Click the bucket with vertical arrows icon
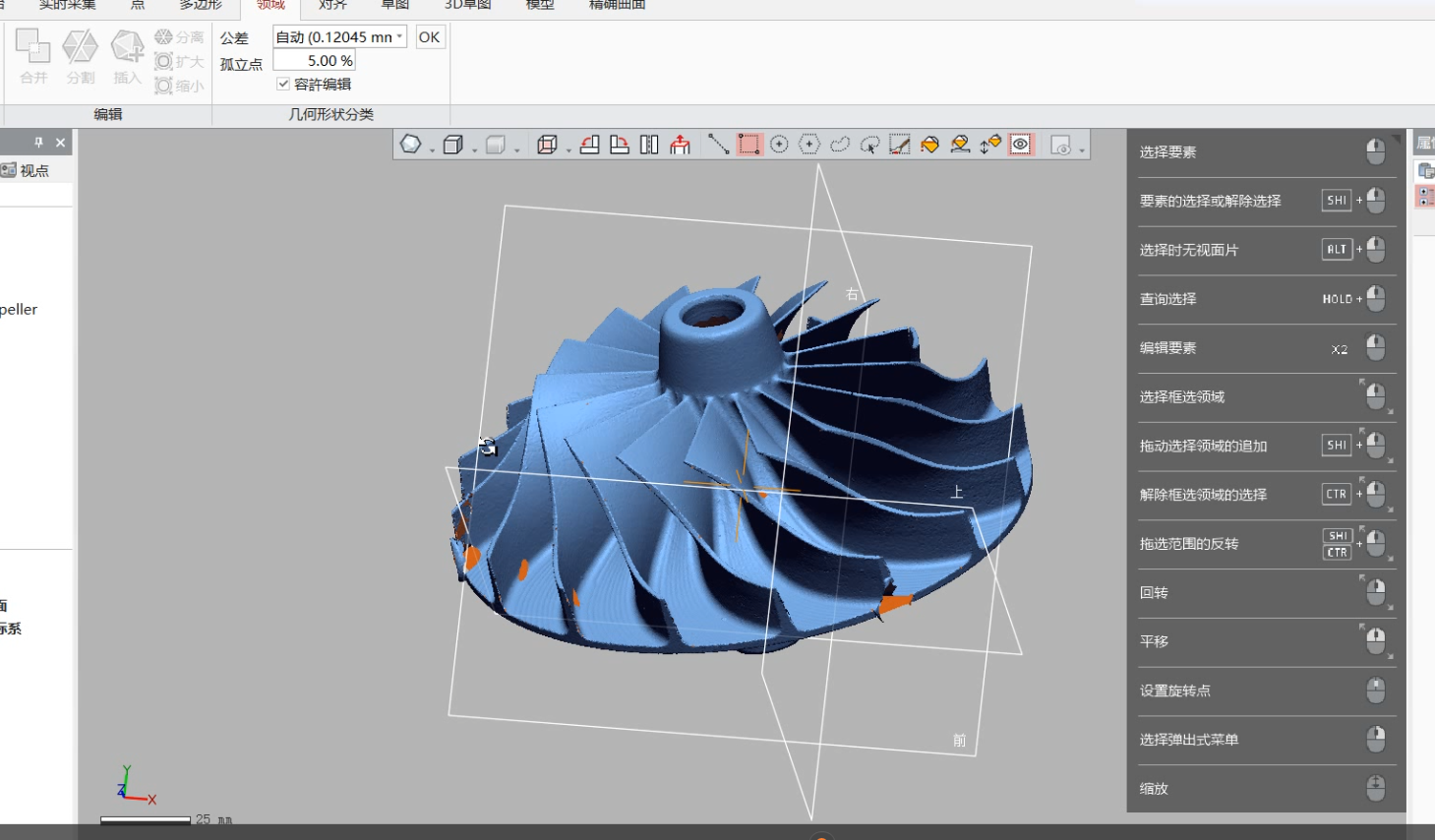This screenshot has width=1435, height=840. pos(990,145)
